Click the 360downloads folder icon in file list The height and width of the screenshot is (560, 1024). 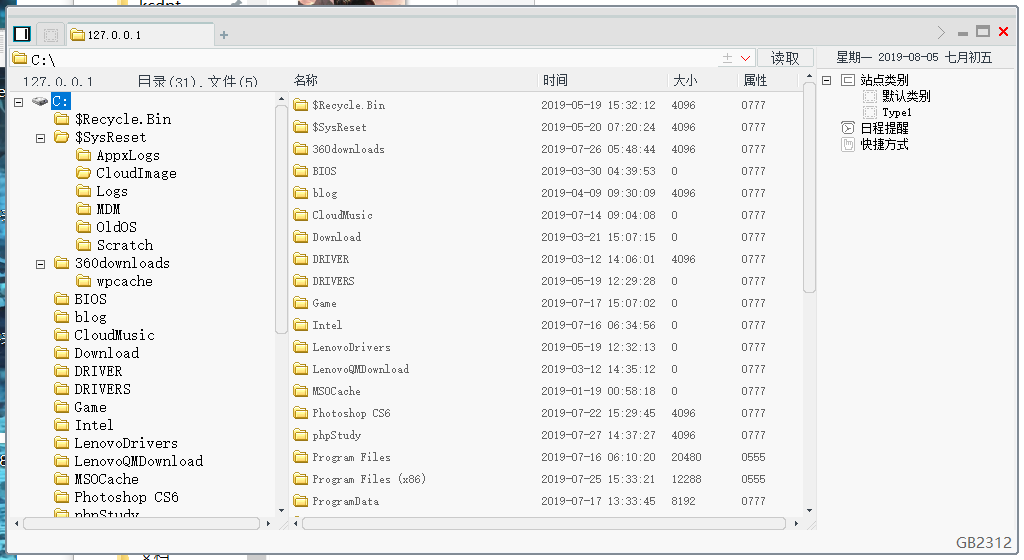coord(300,149)
